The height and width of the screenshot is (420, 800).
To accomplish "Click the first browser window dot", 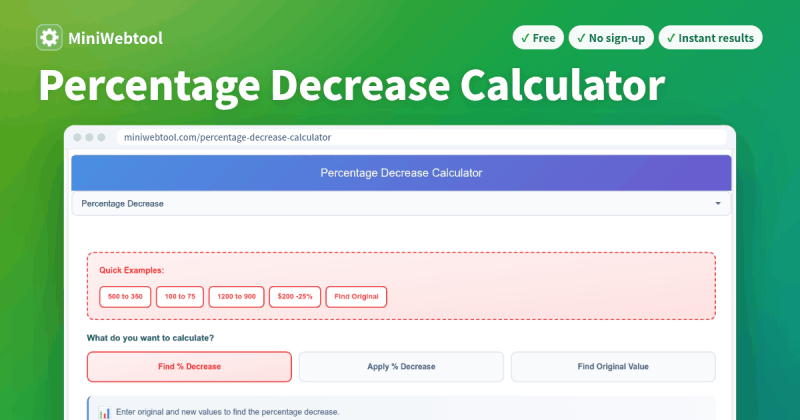I will coord(78,137).
